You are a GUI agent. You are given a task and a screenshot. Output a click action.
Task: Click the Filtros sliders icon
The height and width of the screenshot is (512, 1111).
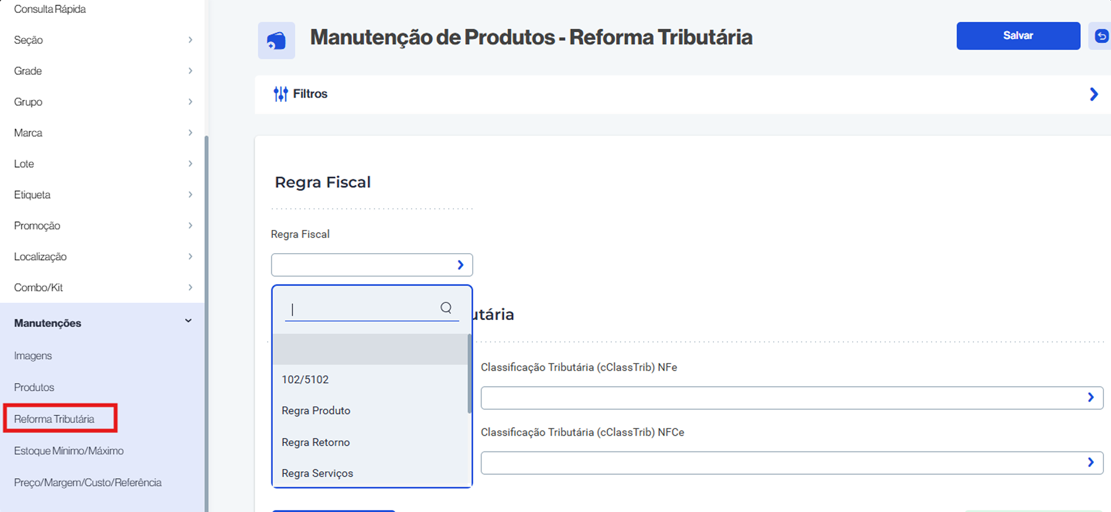pos(281,94)
